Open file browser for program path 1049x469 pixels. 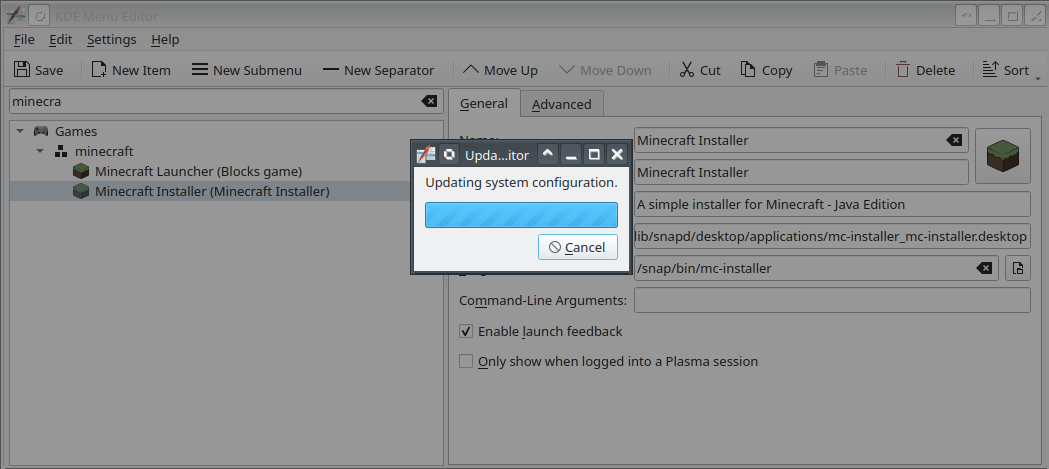tap(1018, 268)
